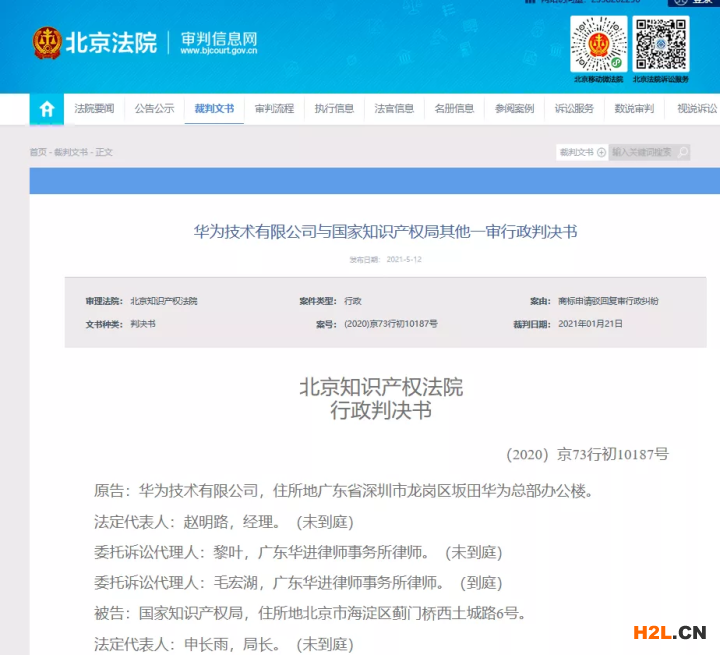Screen dimensions: 720x655
Task: Open the 裁判文书 search type dropdown
Action: click(x=582, y=152)
